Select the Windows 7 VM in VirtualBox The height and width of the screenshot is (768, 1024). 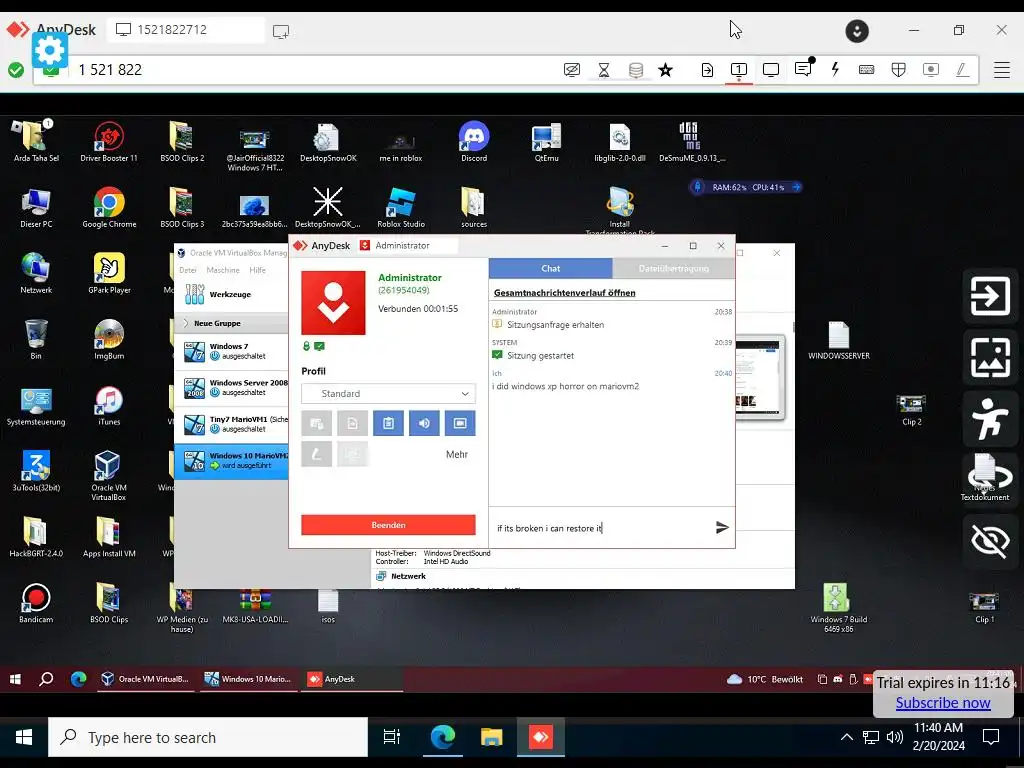click(232, 351)
